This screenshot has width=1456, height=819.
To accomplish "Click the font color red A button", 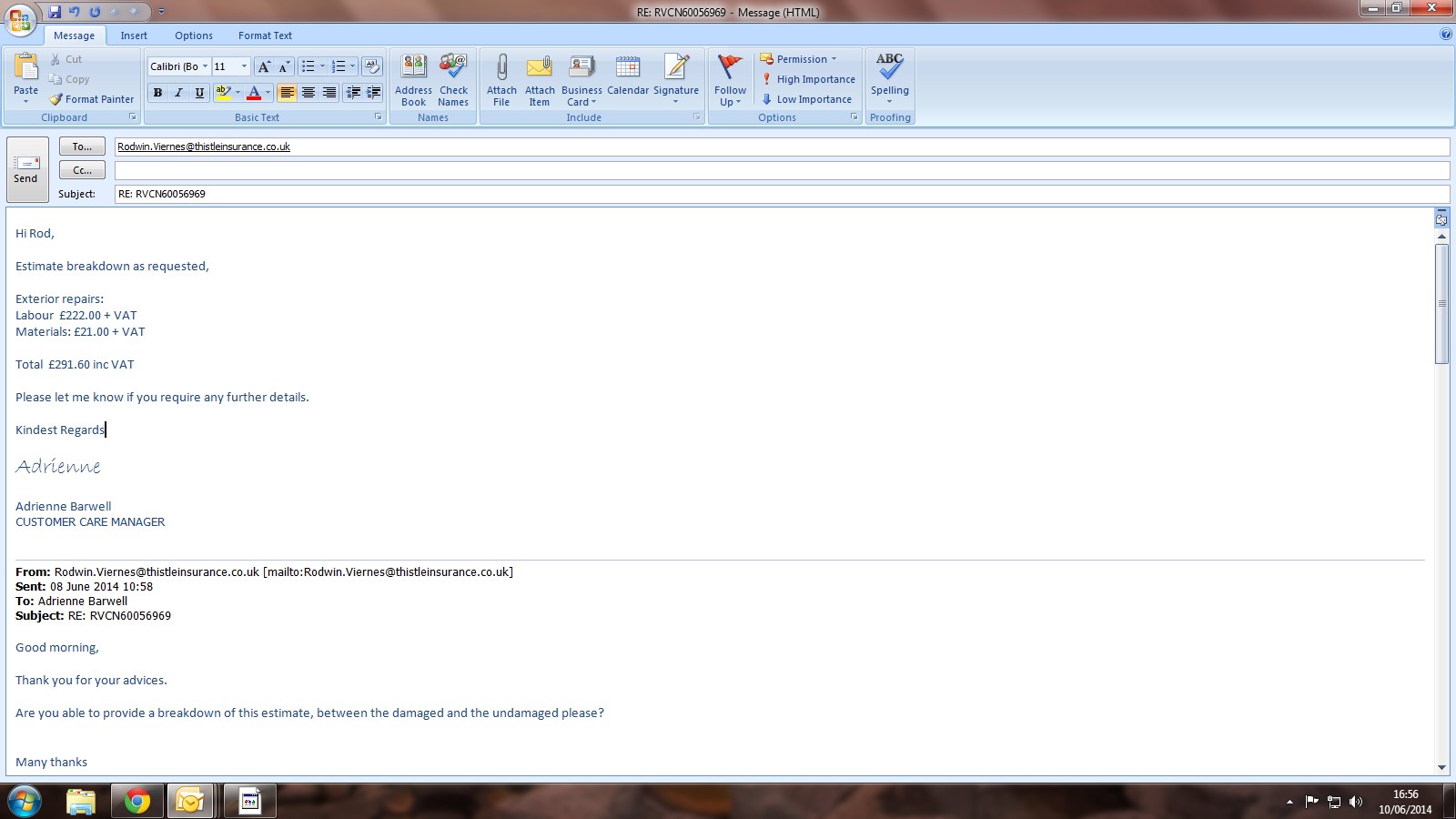I will [254, 93].
